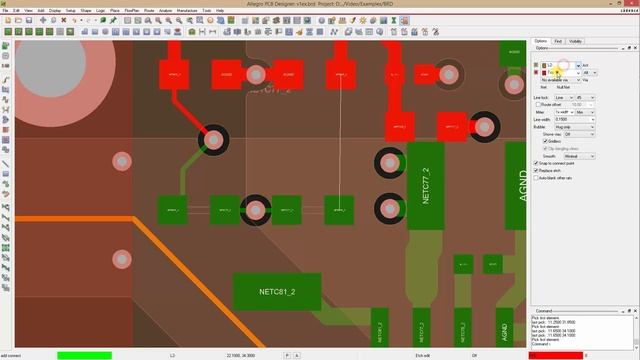Toggle the Replace etch checkbox
The width and height of the screenshot is (640, 360).
536,171
